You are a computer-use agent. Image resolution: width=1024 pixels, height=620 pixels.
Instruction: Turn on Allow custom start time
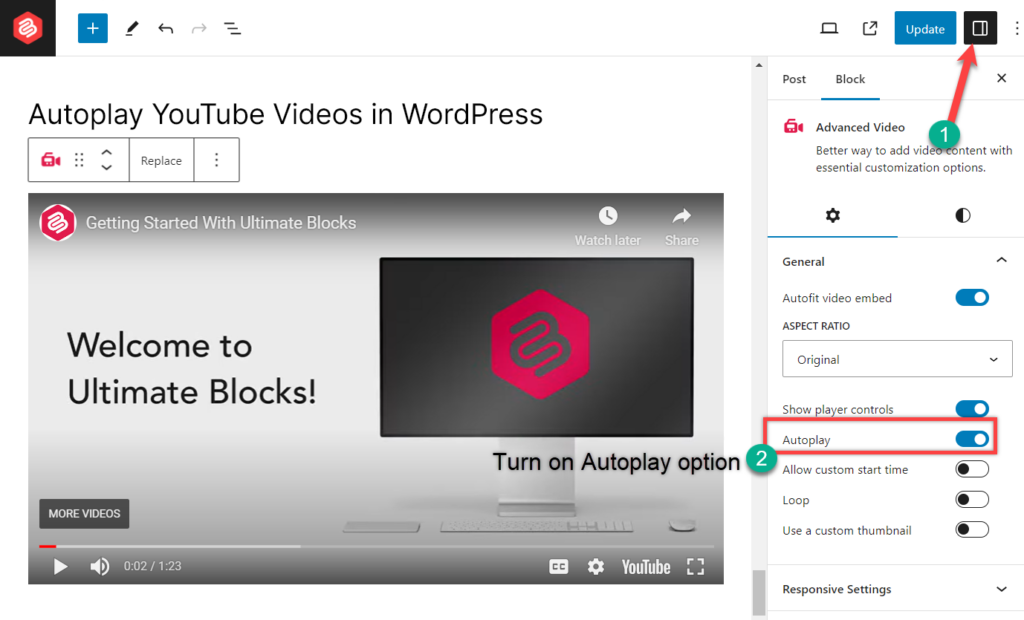pyautogui.click(x=971, y=469)
